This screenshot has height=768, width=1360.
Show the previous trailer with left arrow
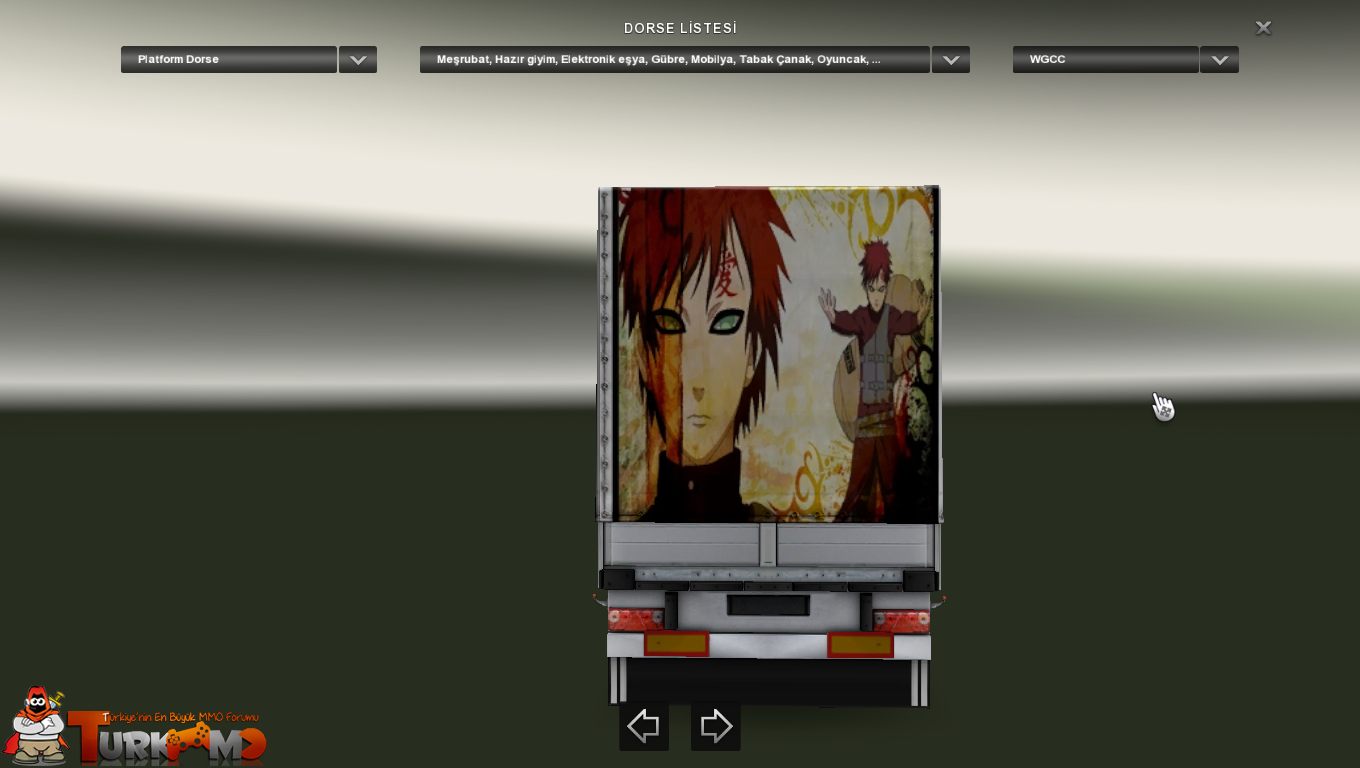[x=644, y=726]
